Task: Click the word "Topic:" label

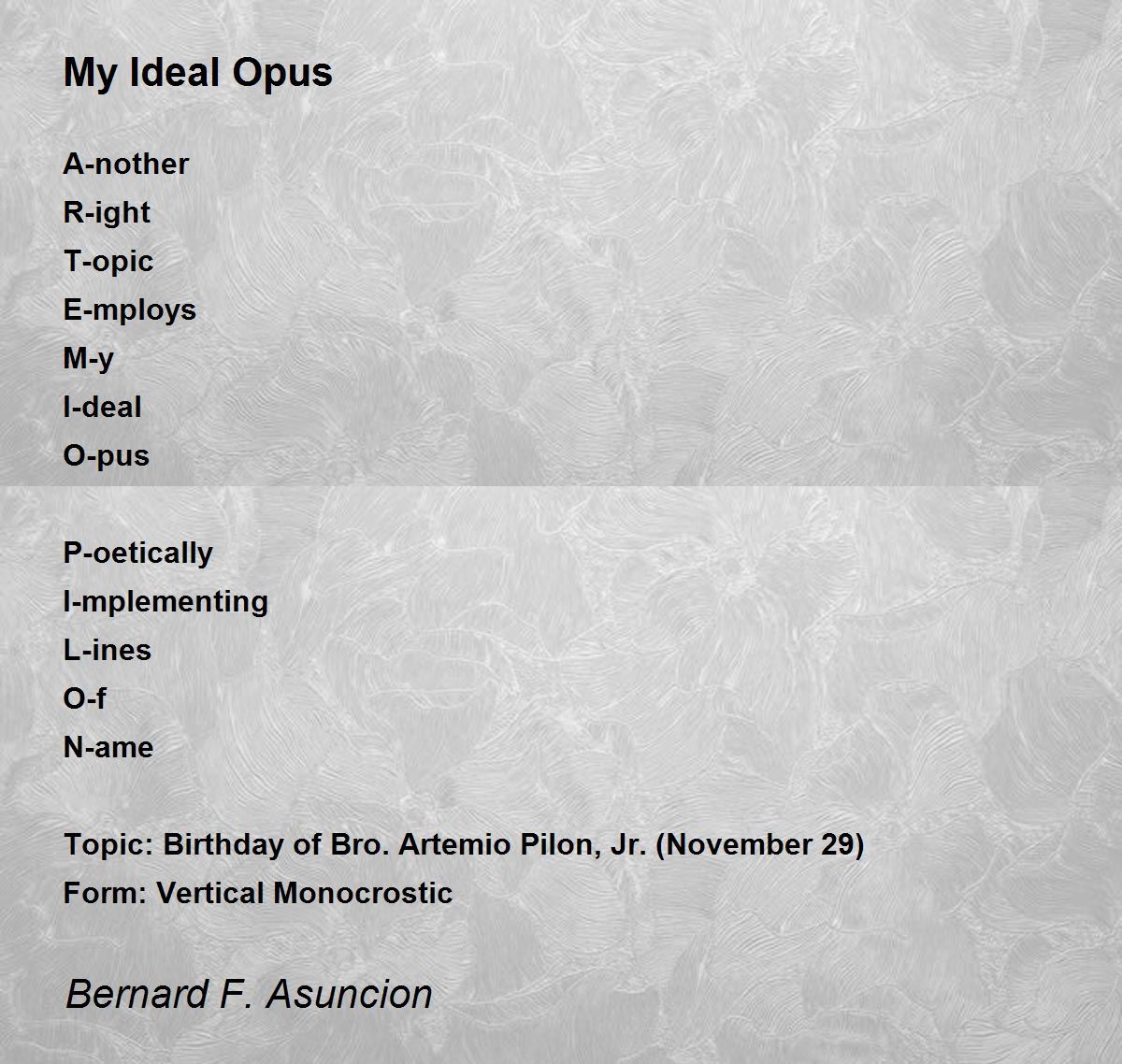Action: tap(108, 845)
